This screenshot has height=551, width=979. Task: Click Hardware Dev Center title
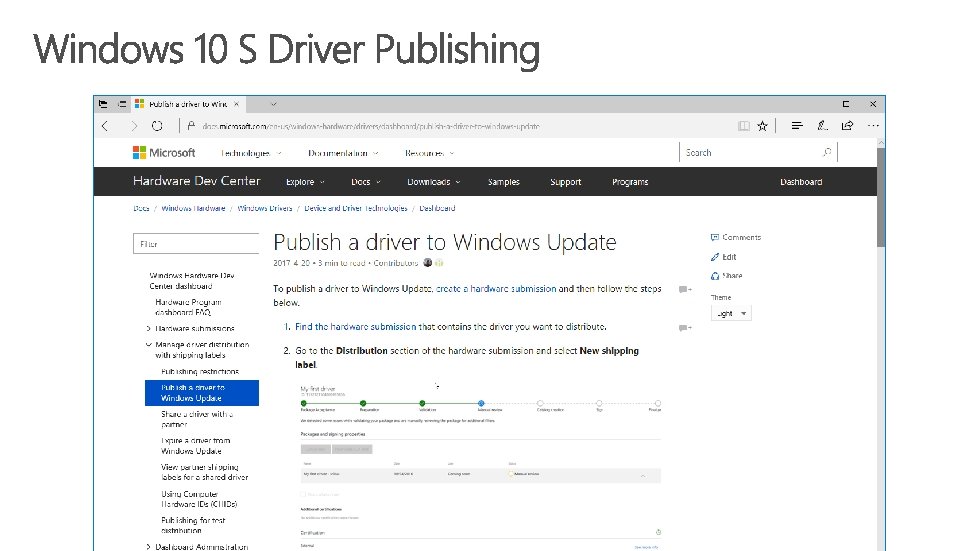pos(197,181)
